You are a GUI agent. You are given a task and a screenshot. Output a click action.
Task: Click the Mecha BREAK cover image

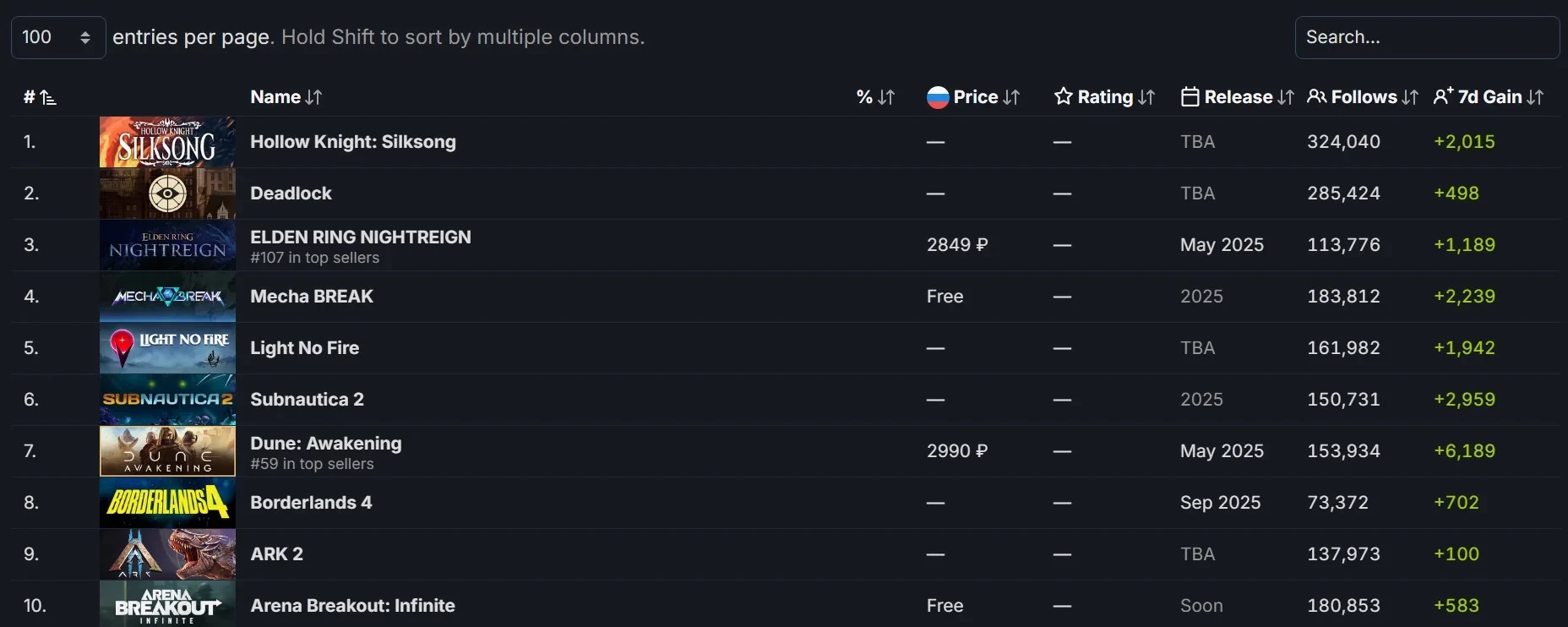(x=167, y=297)
